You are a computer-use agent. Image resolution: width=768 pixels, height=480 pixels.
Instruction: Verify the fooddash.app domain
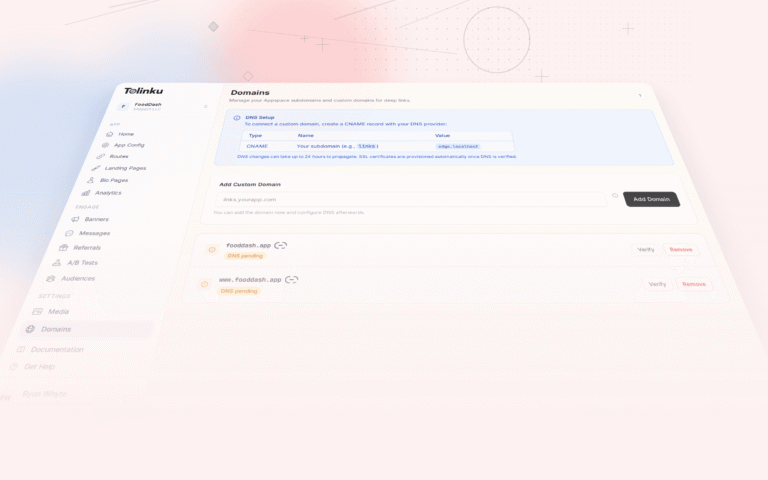click(646, 249)
